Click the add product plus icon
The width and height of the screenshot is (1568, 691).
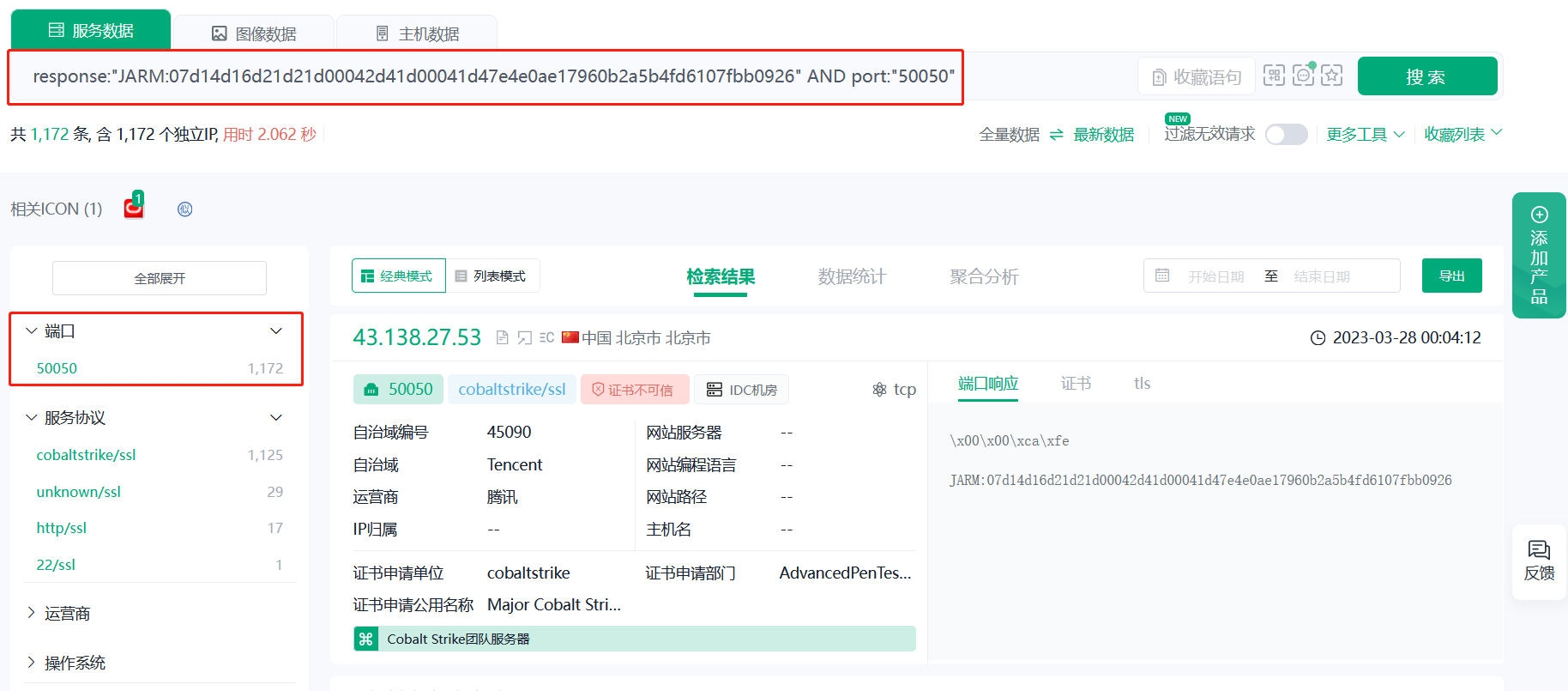1540,215
